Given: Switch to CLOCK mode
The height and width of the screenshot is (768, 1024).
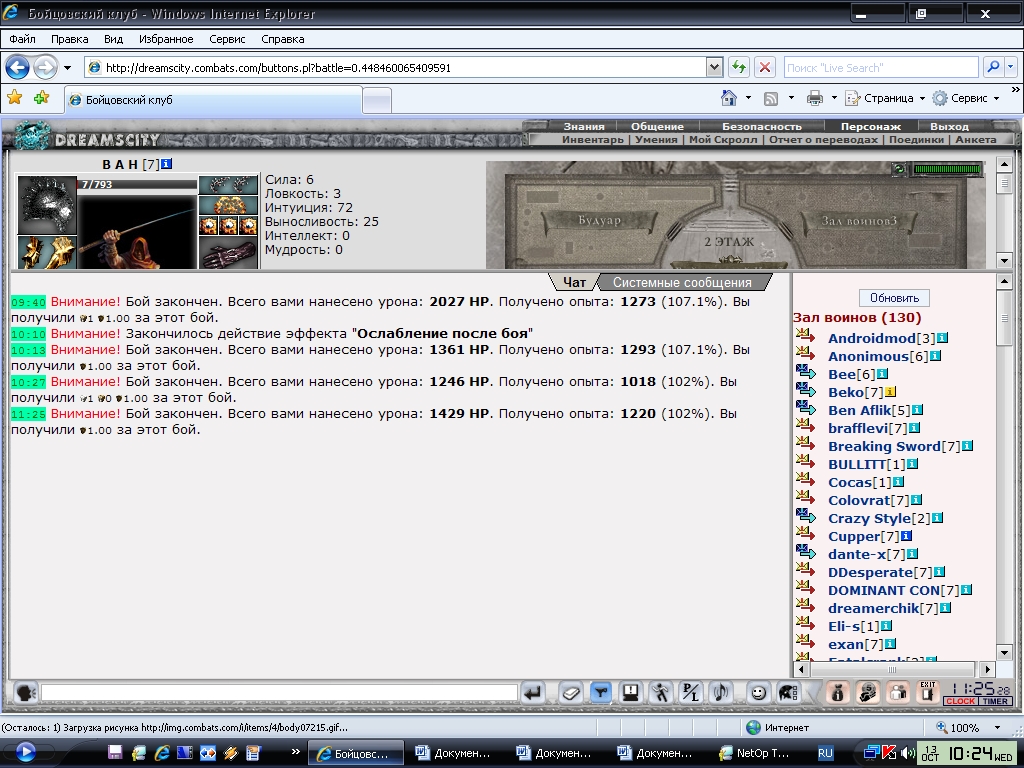Looking at the screenshot, I should [x=960, y=701].
